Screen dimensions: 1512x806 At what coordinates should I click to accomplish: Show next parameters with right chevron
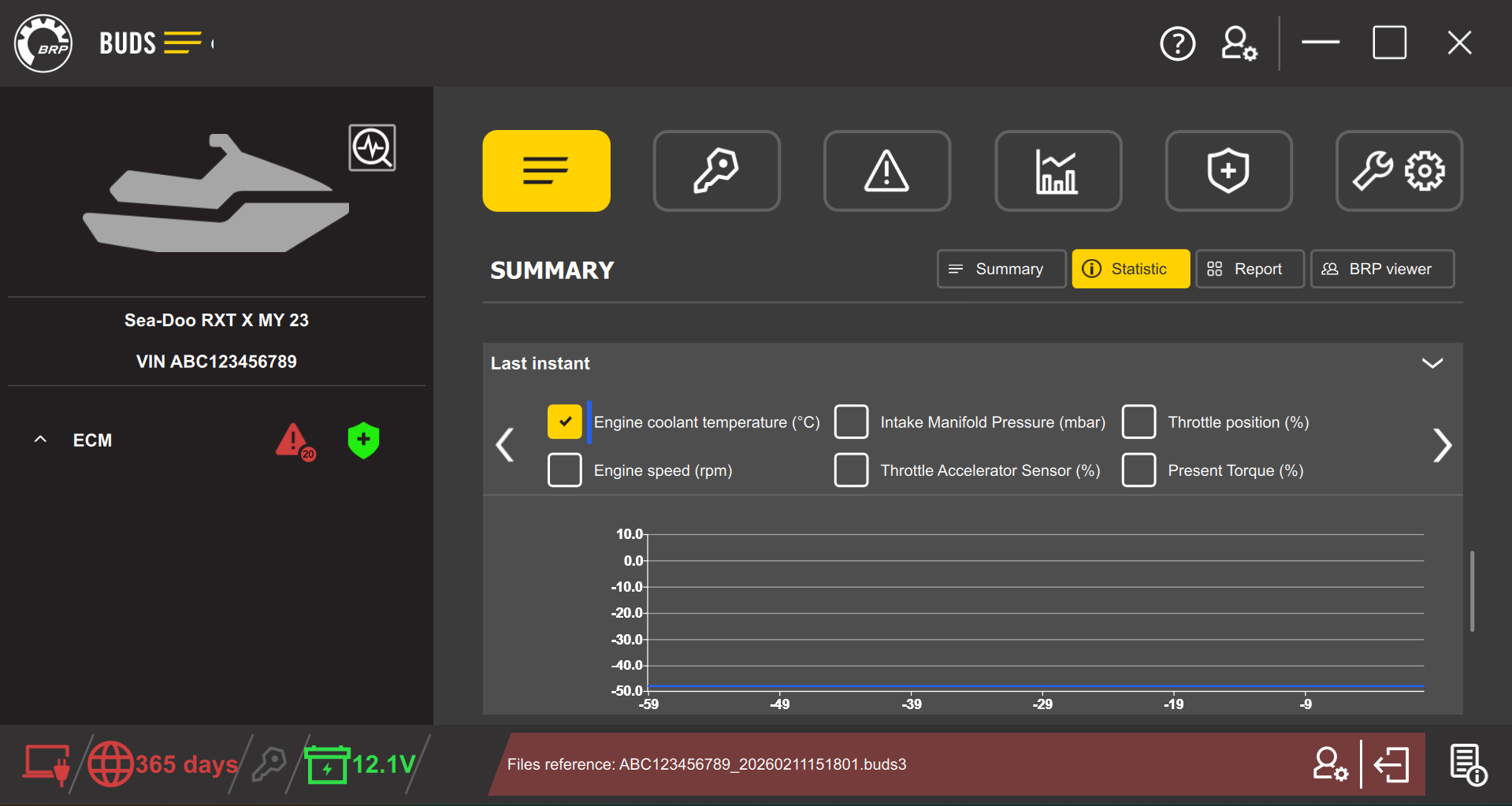pyautogui.click(x=1443, y=445)
